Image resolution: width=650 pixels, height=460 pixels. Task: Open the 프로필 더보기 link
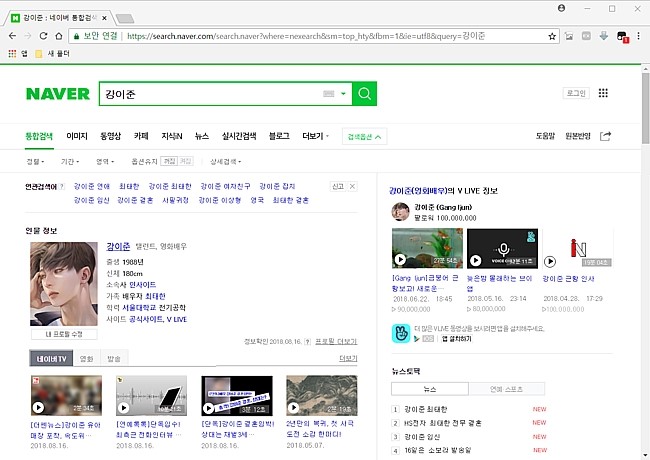click(x=336, y=341)
